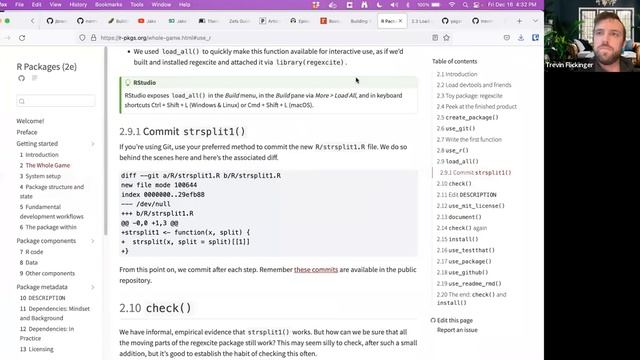
Task: Bookmark this page with the star icon
Action: tap(447, 38)
